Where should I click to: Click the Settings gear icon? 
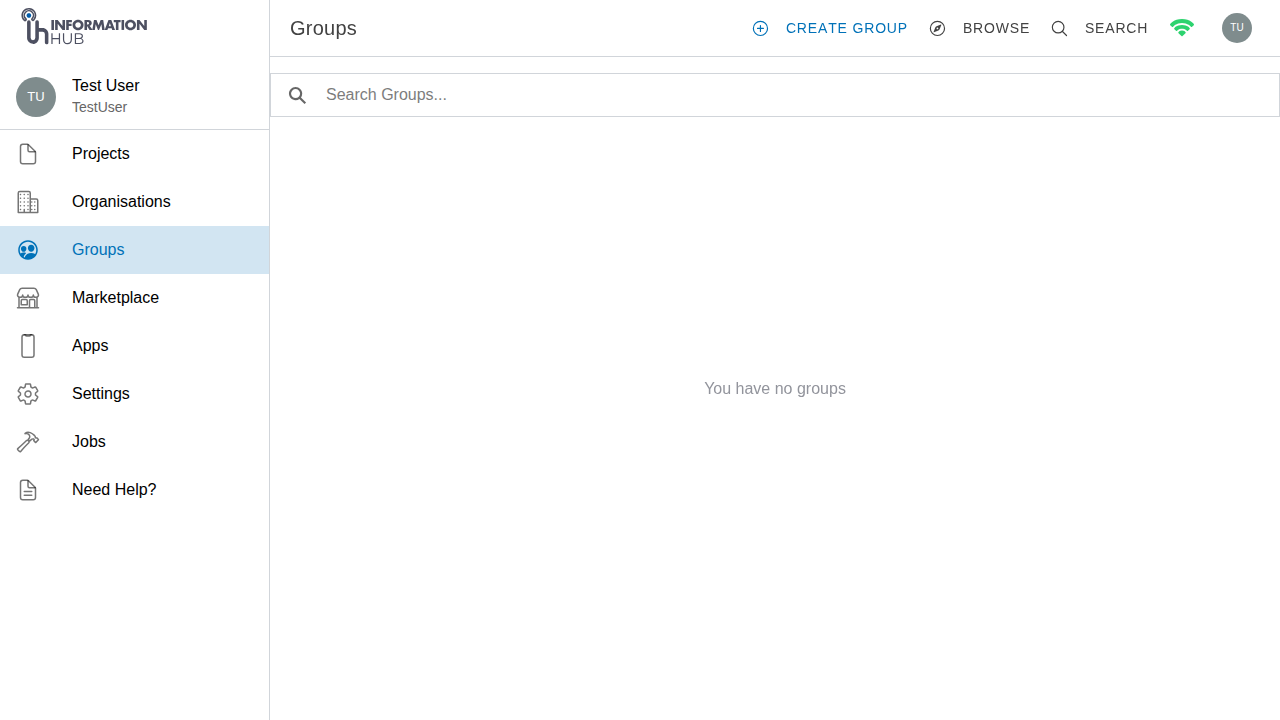28,394
